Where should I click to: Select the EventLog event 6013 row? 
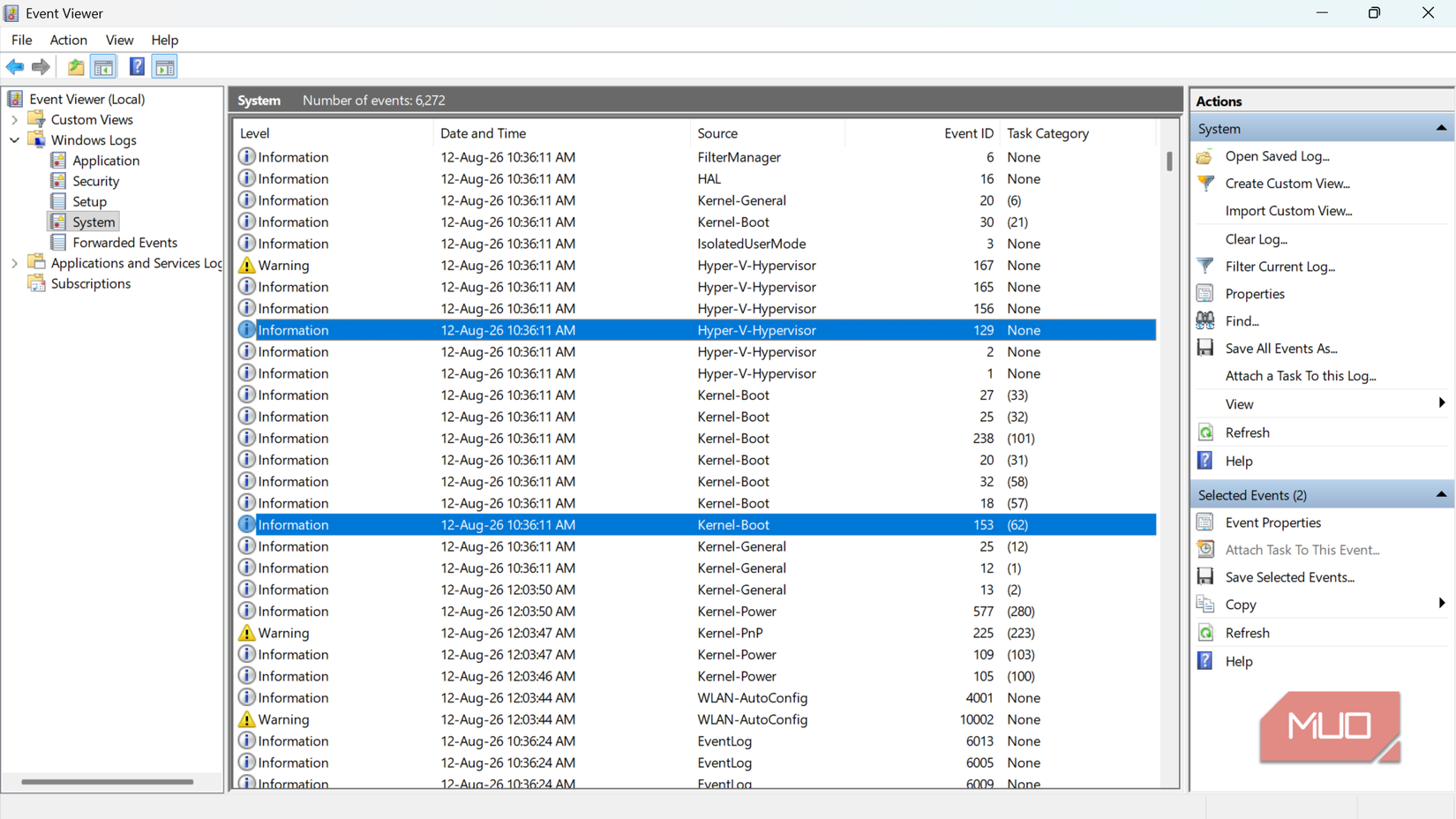(x=695, y=741)
